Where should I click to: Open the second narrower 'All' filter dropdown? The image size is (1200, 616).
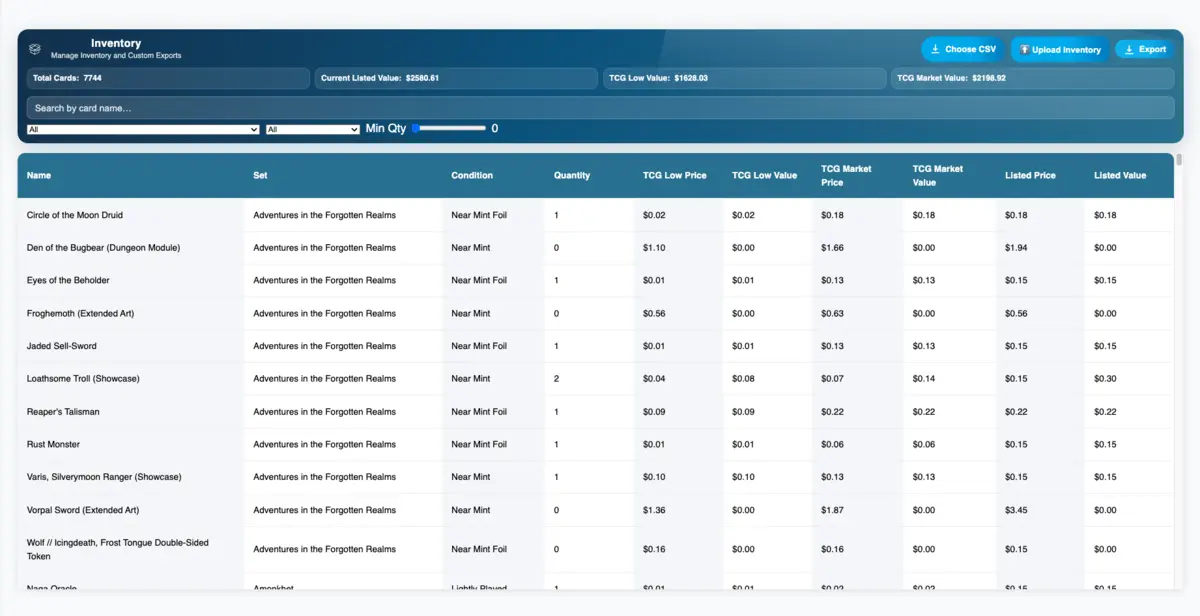coord(313,129)
